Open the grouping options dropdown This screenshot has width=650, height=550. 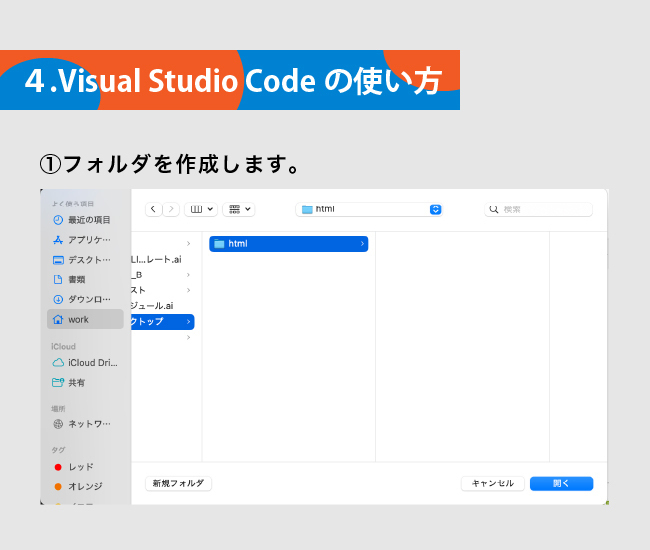tap(239, 209)
